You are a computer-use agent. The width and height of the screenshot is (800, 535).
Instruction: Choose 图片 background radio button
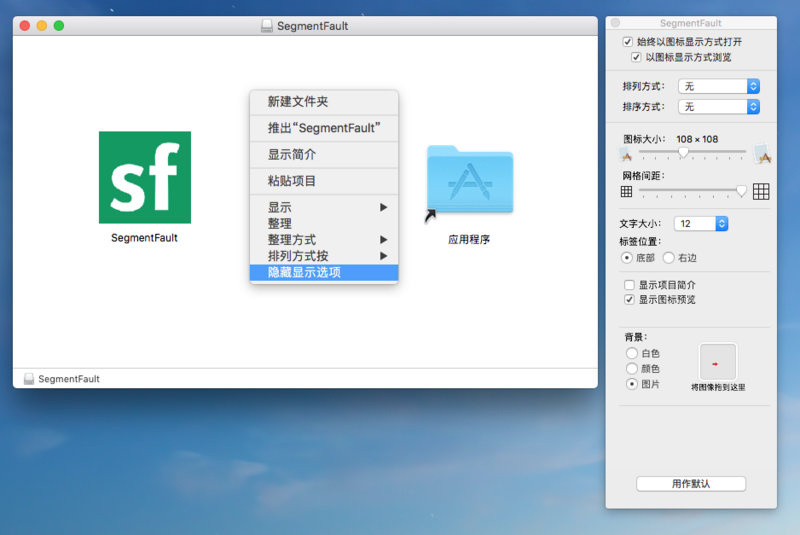pos(632,384)
